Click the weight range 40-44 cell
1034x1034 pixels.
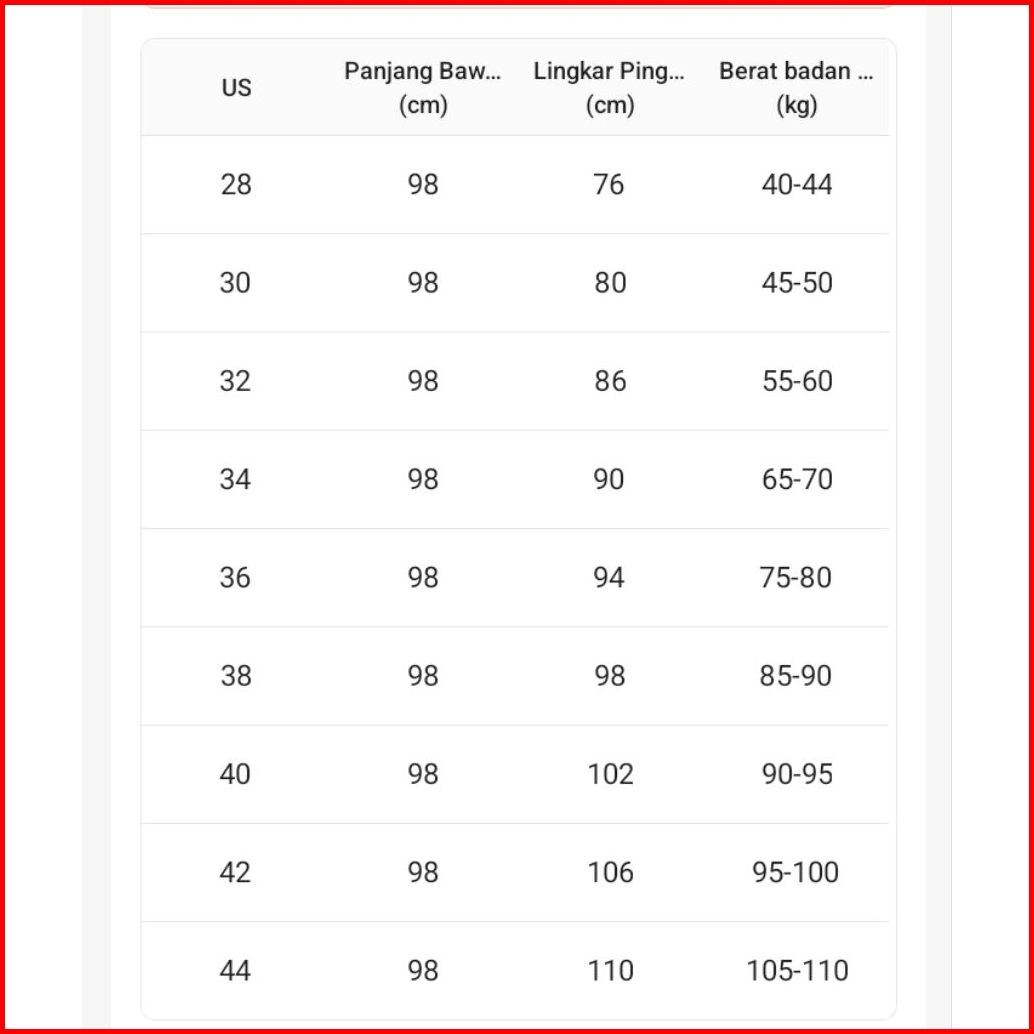[797, 185]
